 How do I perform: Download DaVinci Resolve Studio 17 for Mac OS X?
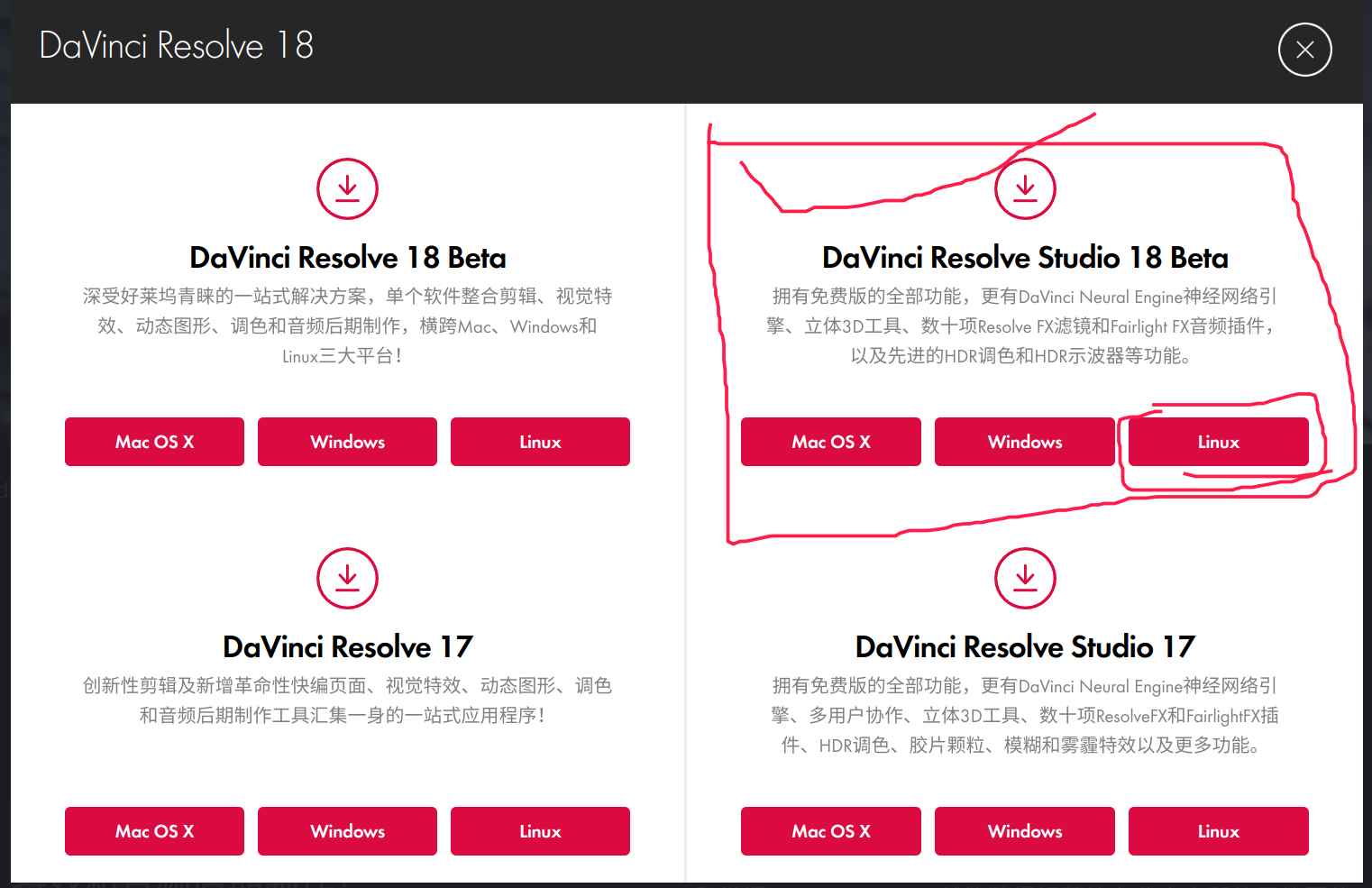click(x=830, y=830)
